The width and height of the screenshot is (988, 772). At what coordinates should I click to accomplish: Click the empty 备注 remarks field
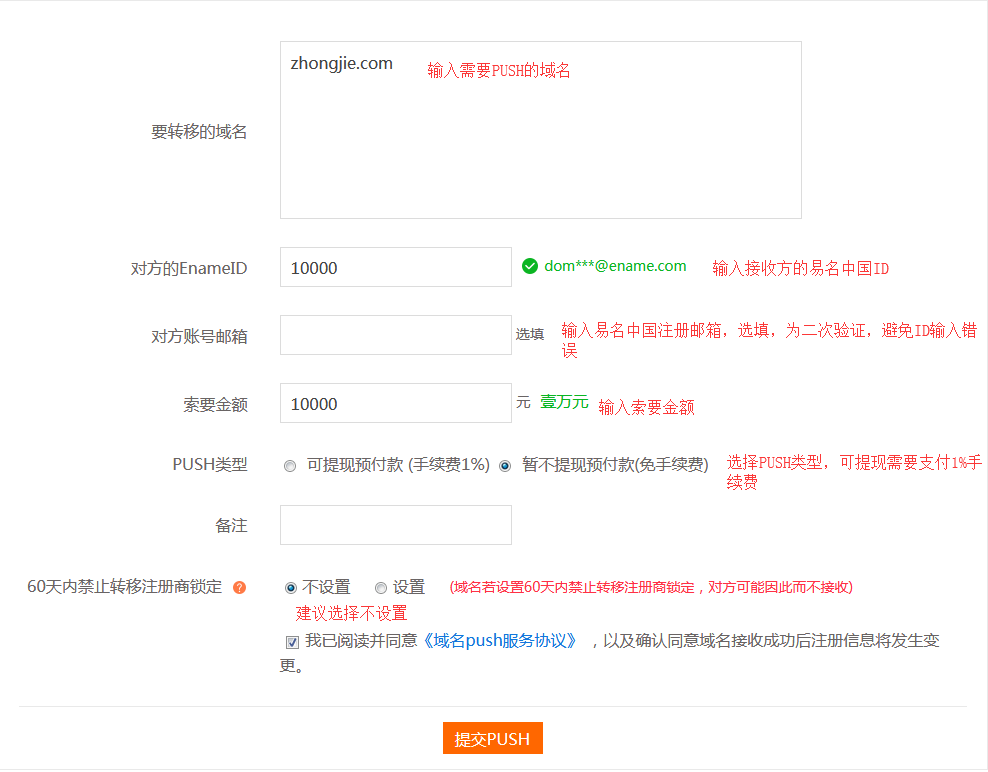[x=395, y=524]
